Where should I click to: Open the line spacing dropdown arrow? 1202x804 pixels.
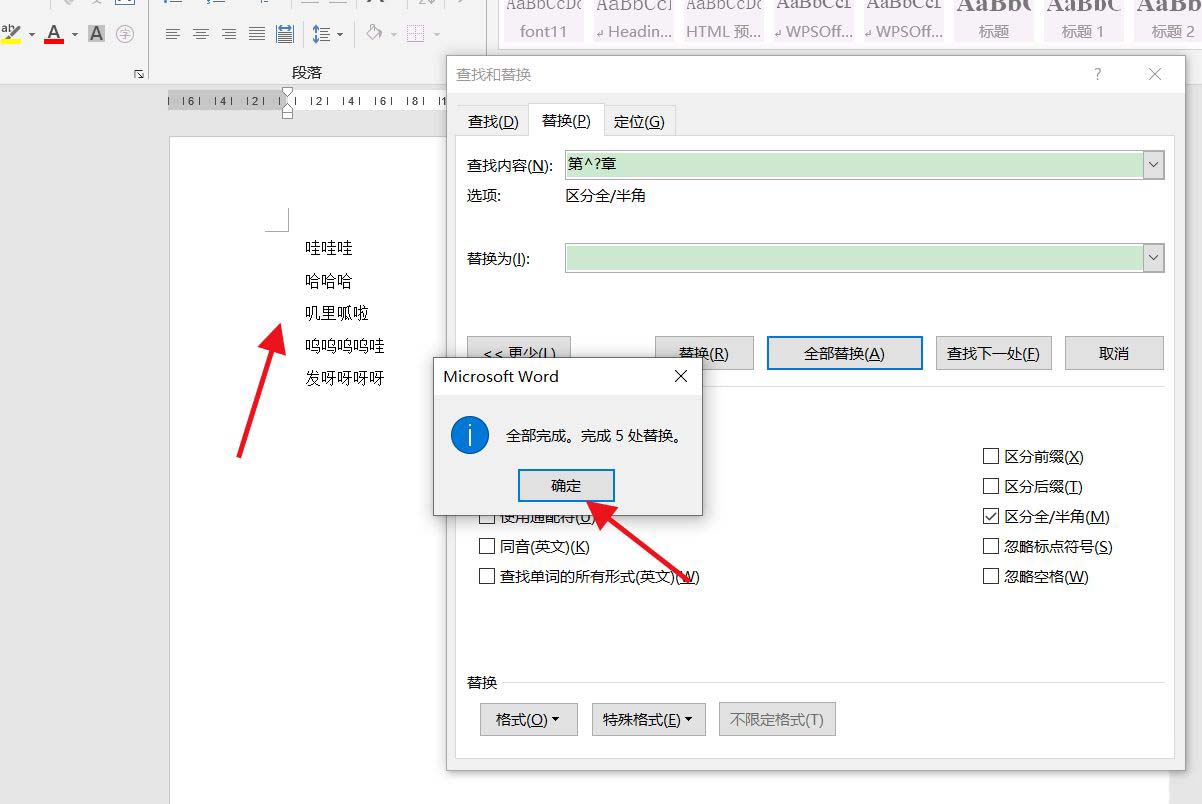pos(340,34)
